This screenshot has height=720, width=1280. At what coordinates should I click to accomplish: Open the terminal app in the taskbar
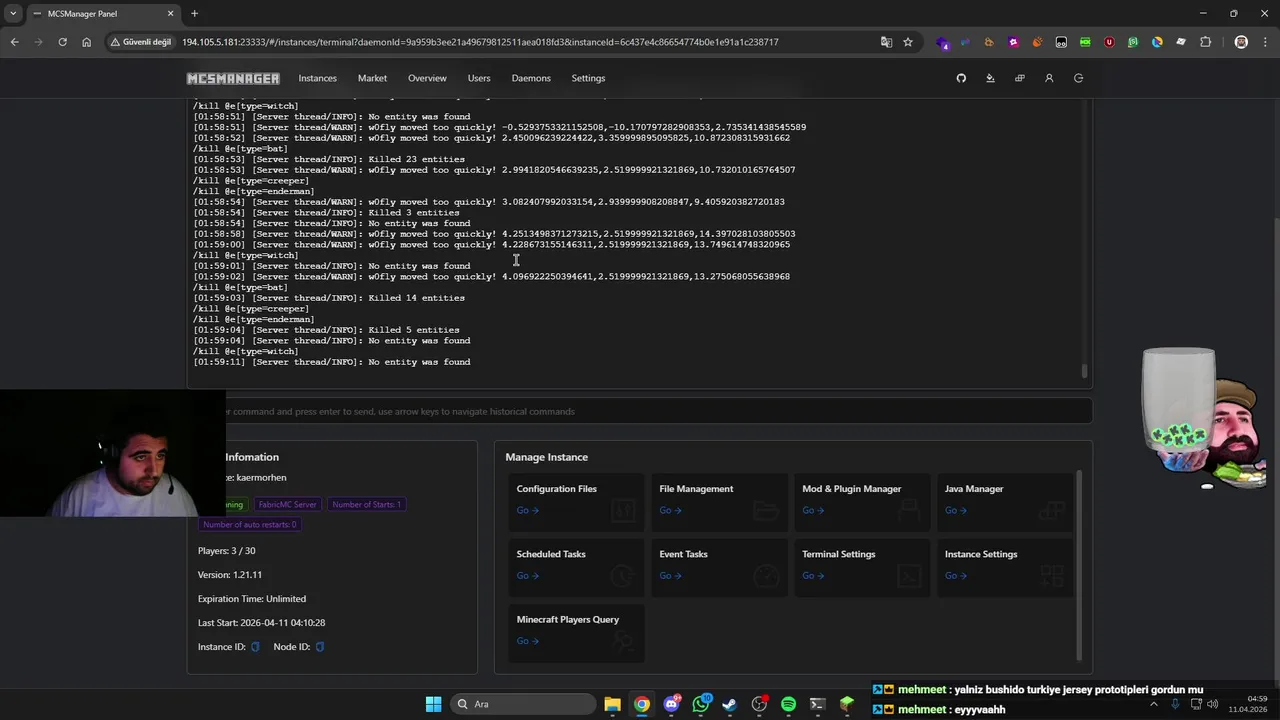pyautogui.click(x=817, y=704)
